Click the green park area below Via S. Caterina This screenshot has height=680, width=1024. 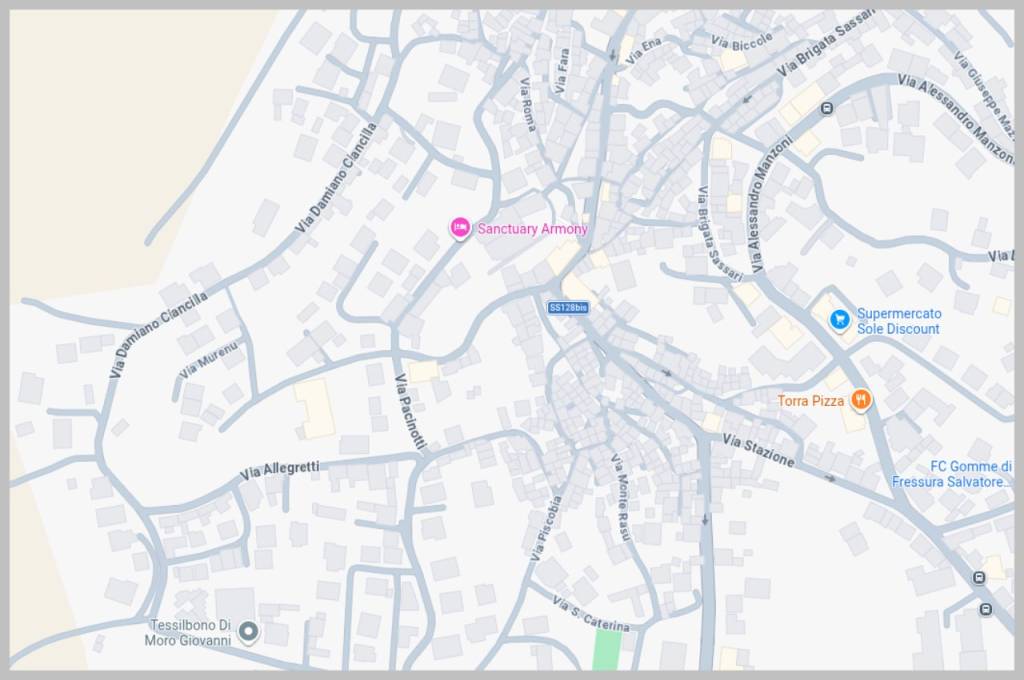tap(607, 651)
